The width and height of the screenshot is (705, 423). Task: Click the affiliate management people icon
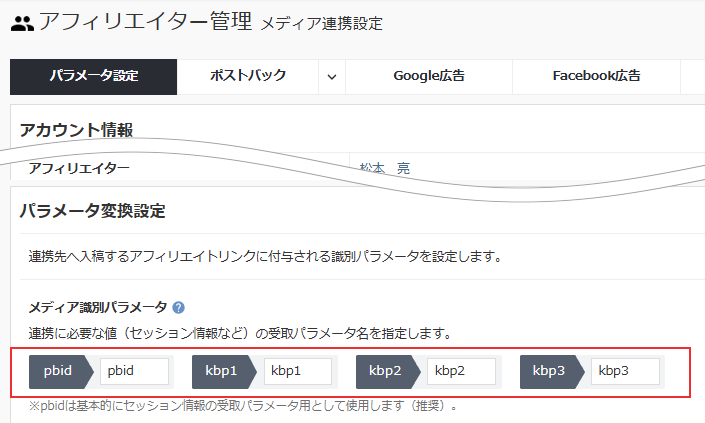(x=22, y=22)
